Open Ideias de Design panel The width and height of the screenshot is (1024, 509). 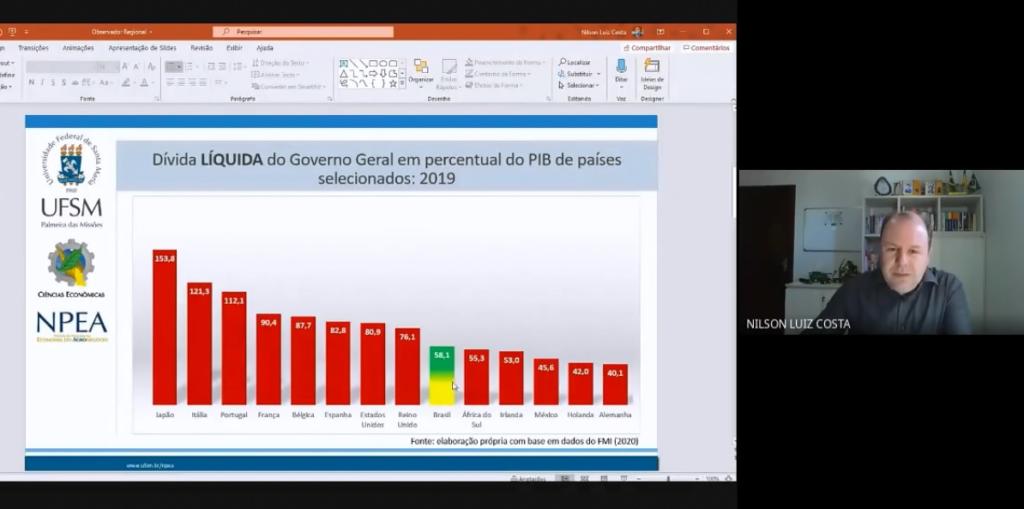652,72
